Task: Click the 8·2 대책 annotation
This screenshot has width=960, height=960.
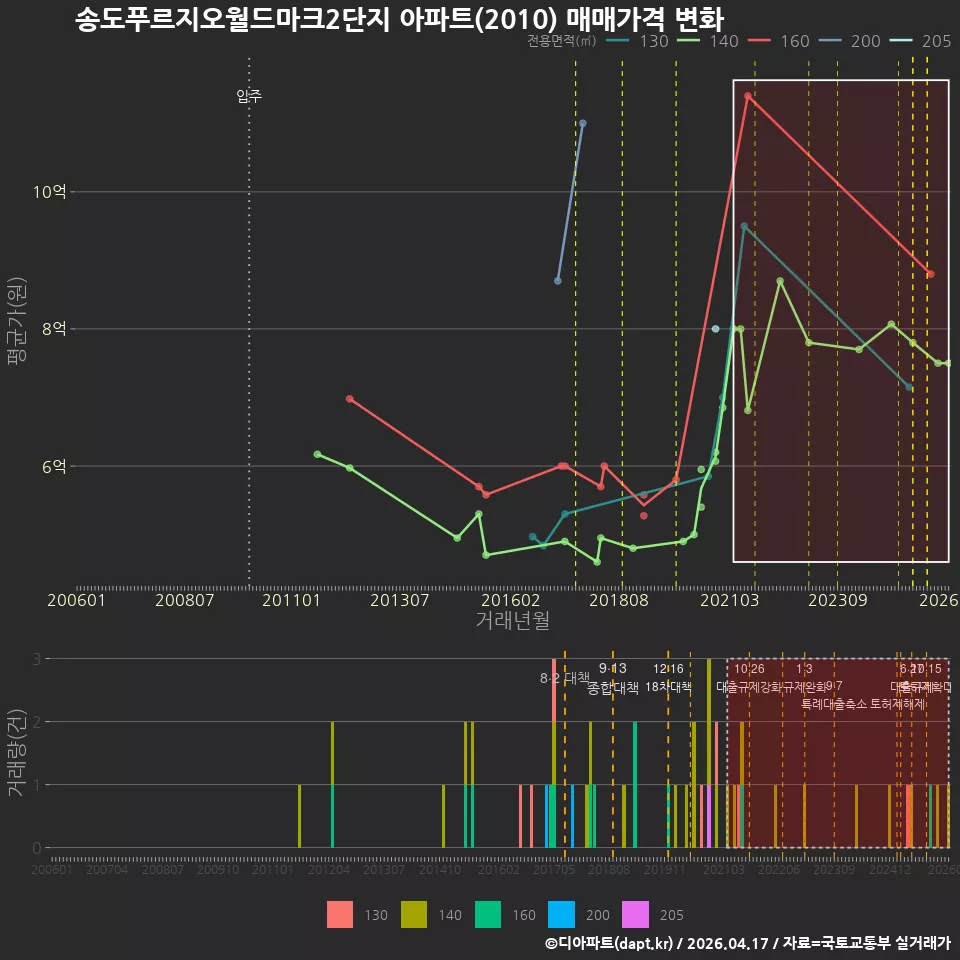Action: coord(564,678)
